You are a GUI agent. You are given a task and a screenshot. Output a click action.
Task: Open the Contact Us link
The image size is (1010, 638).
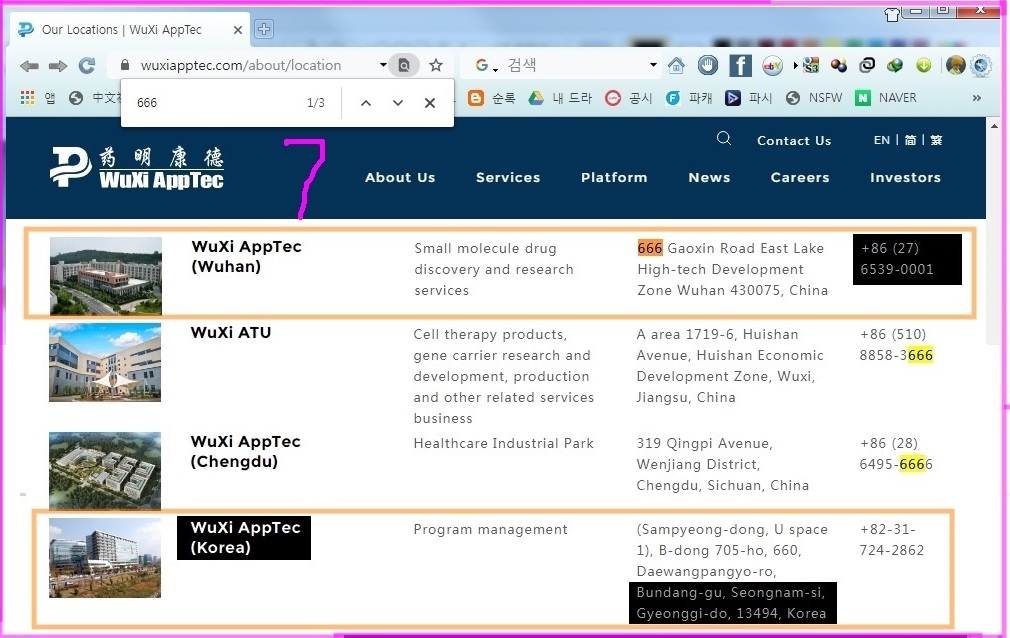[794, 140]
